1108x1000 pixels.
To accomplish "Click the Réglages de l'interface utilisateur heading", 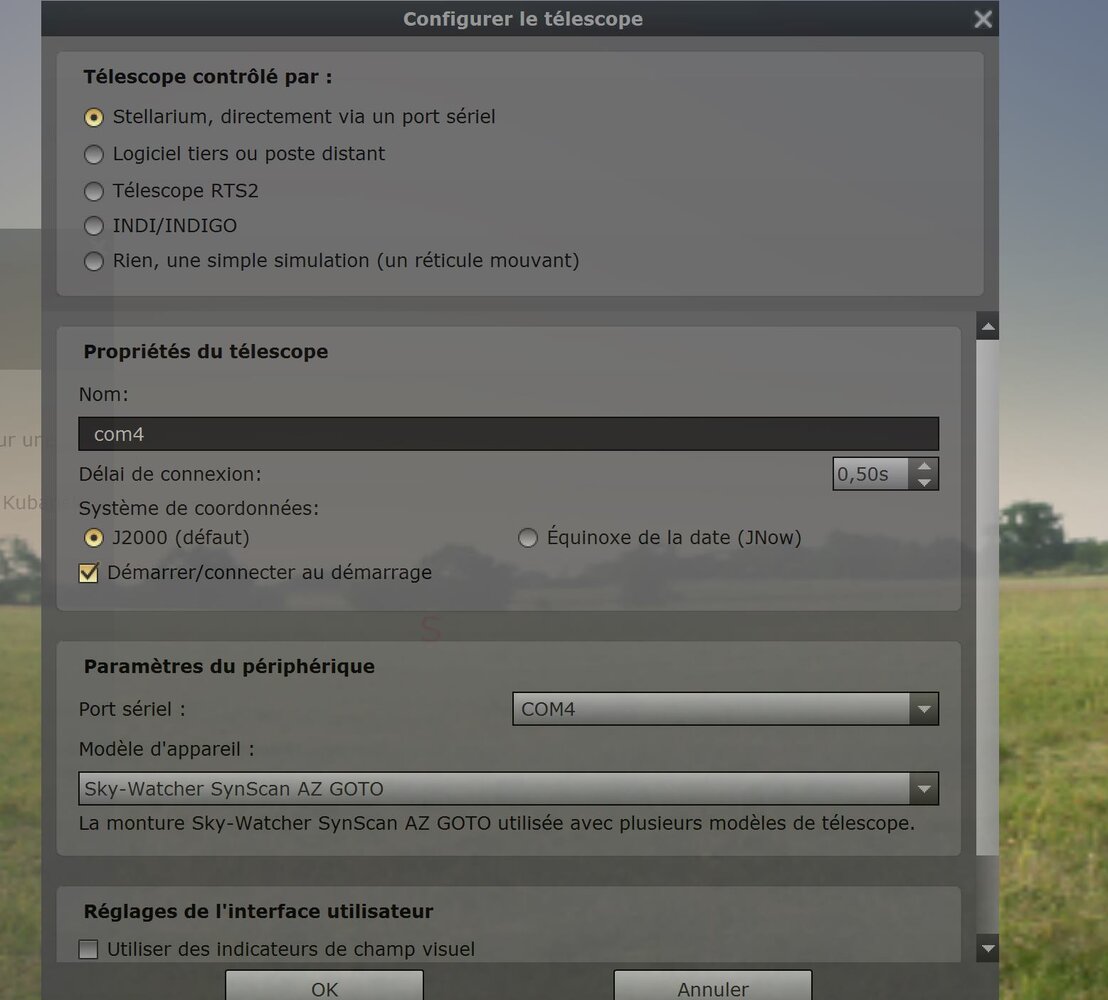I will coord(258,912).
